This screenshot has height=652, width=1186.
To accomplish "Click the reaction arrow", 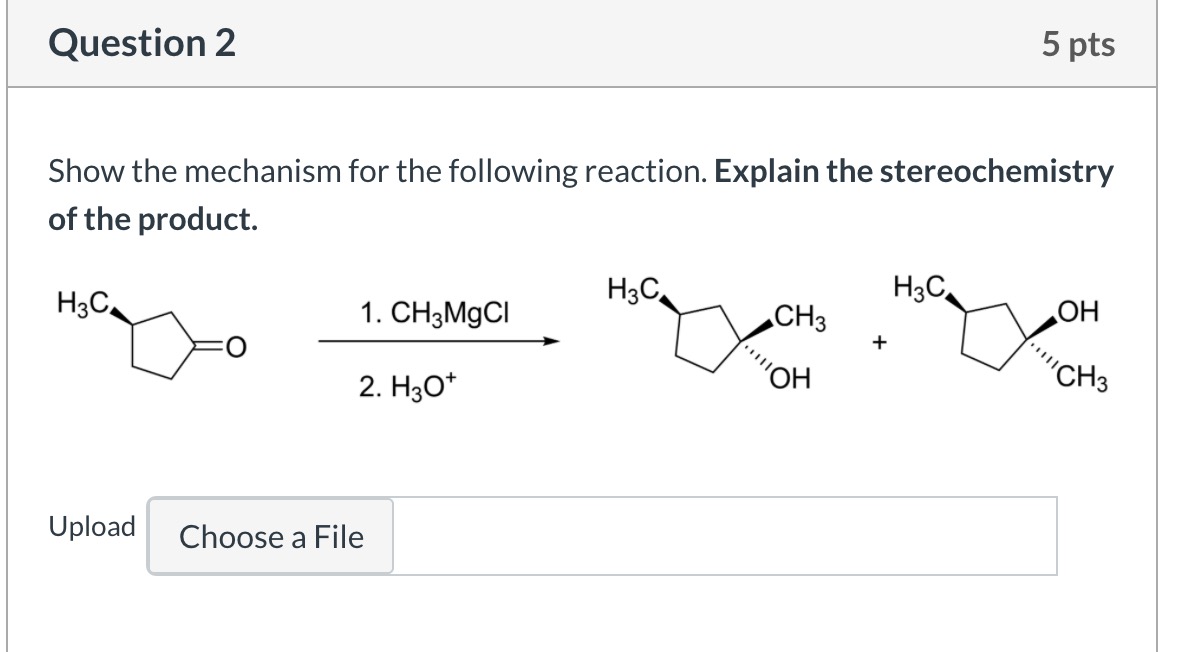I will (438, 342).
